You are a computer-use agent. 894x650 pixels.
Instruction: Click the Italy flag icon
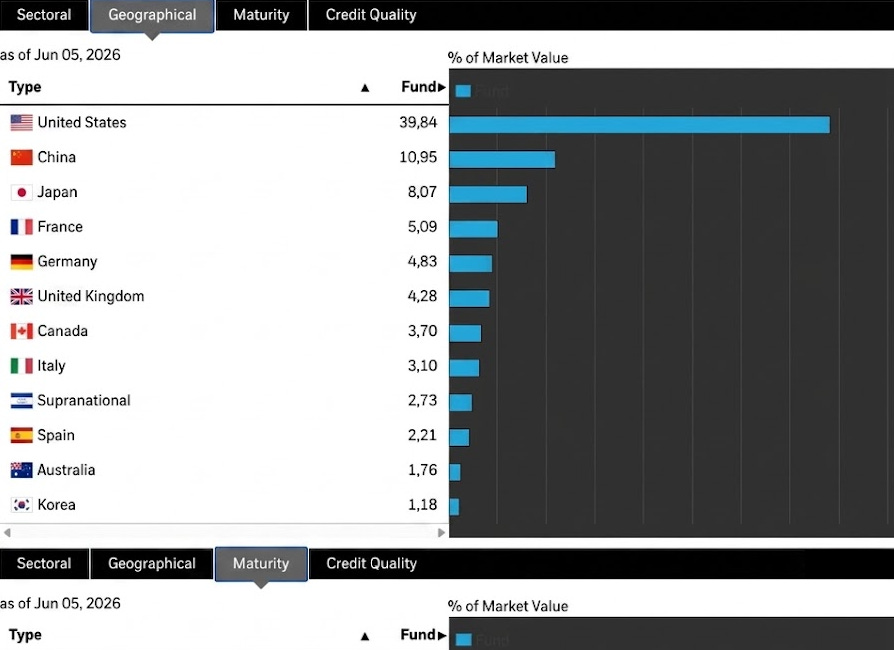tap(22, 366)
